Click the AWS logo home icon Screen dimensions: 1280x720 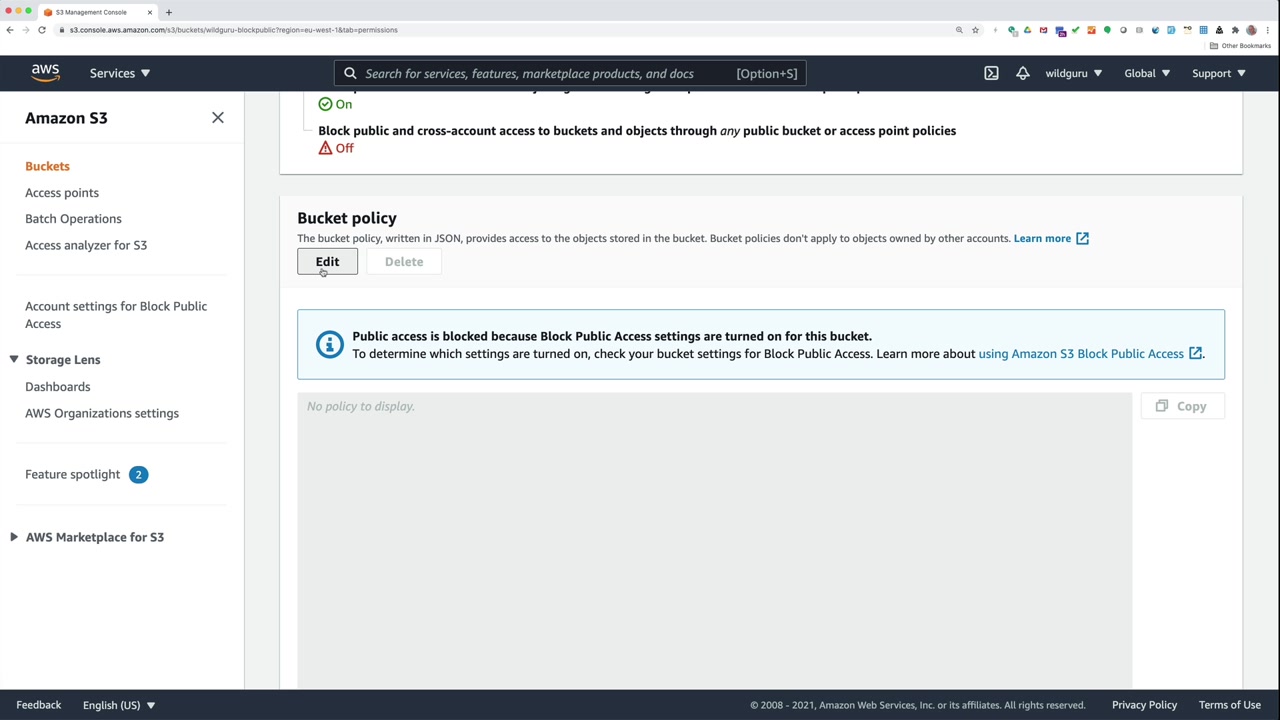45,73
